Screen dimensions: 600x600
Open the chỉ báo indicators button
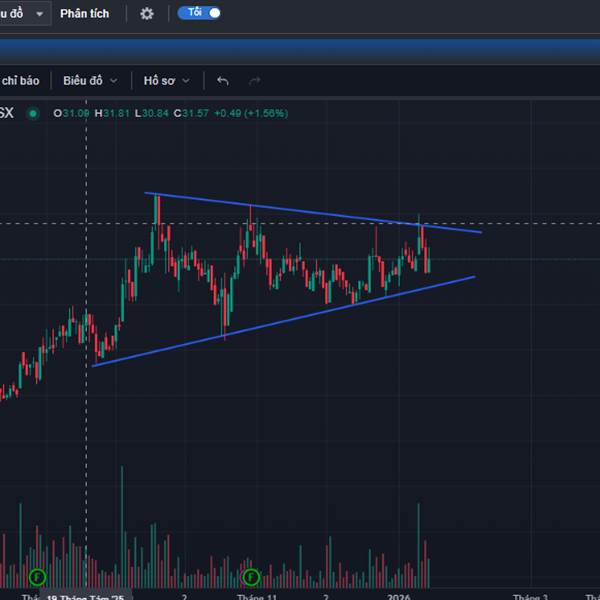20,81
